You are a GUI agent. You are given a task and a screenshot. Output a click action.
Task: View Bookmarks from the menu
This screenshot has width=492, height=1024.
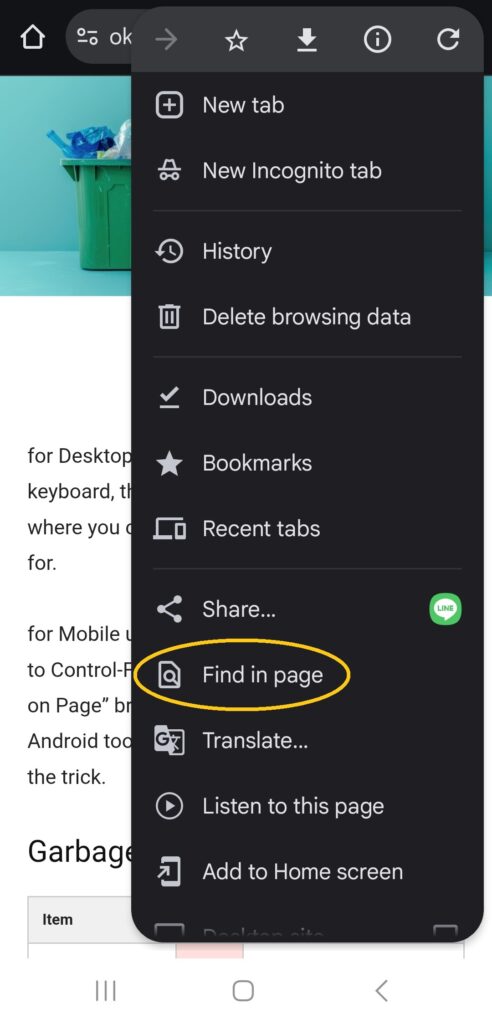pos(307,463)
